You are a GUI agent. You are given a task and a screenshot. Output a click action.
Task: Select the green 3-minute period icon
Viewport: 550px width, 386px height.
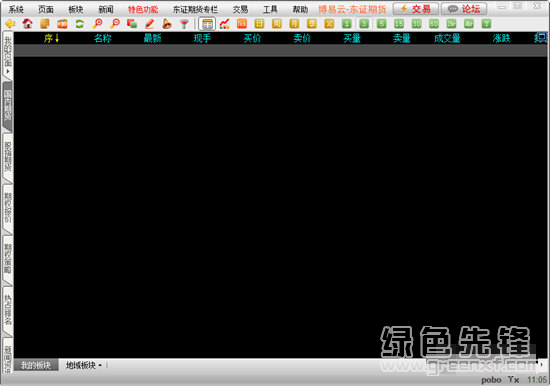[x=364, y=24]
